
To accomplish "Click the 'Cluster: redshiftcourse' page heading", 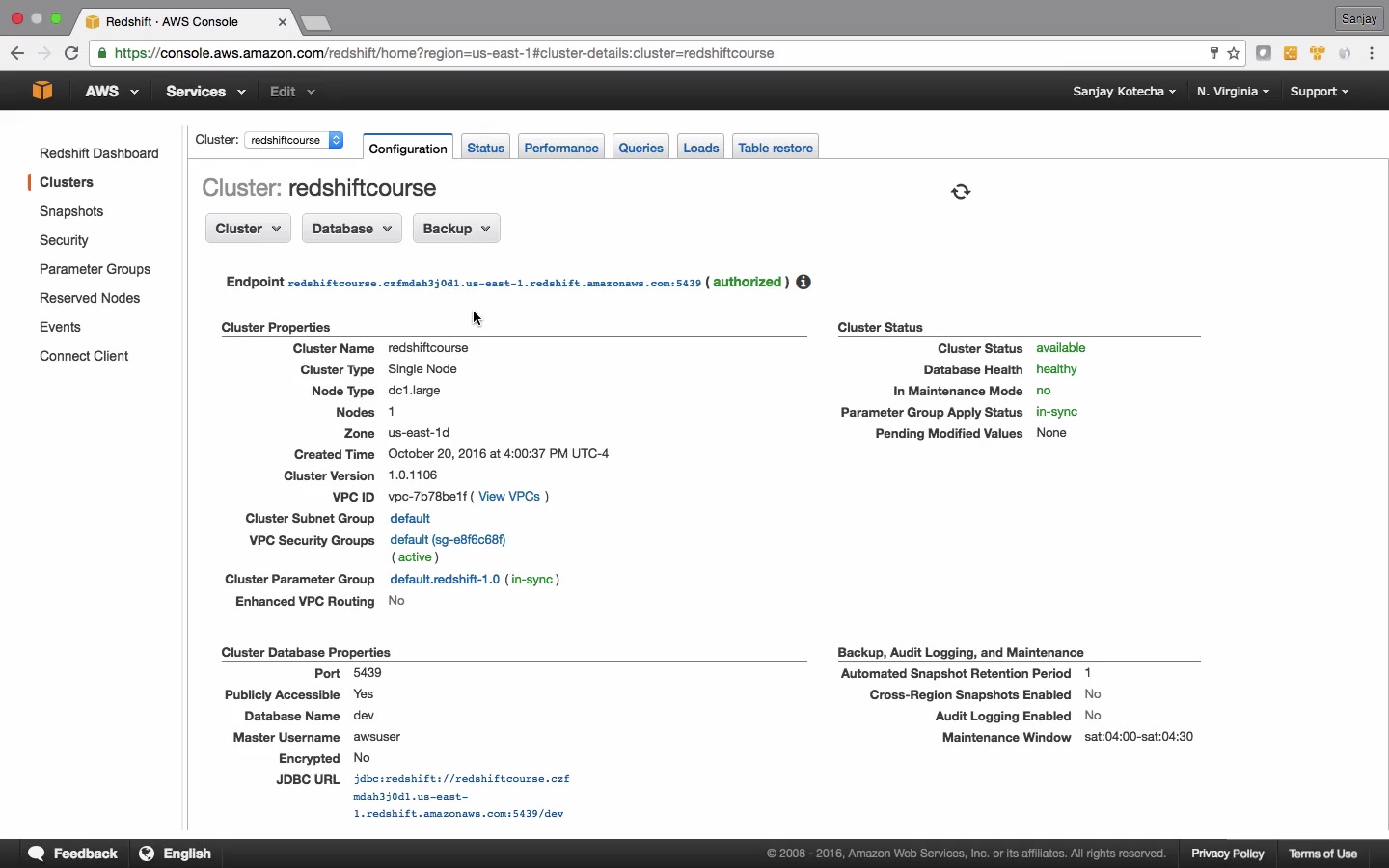I will (x=319, y=188).
